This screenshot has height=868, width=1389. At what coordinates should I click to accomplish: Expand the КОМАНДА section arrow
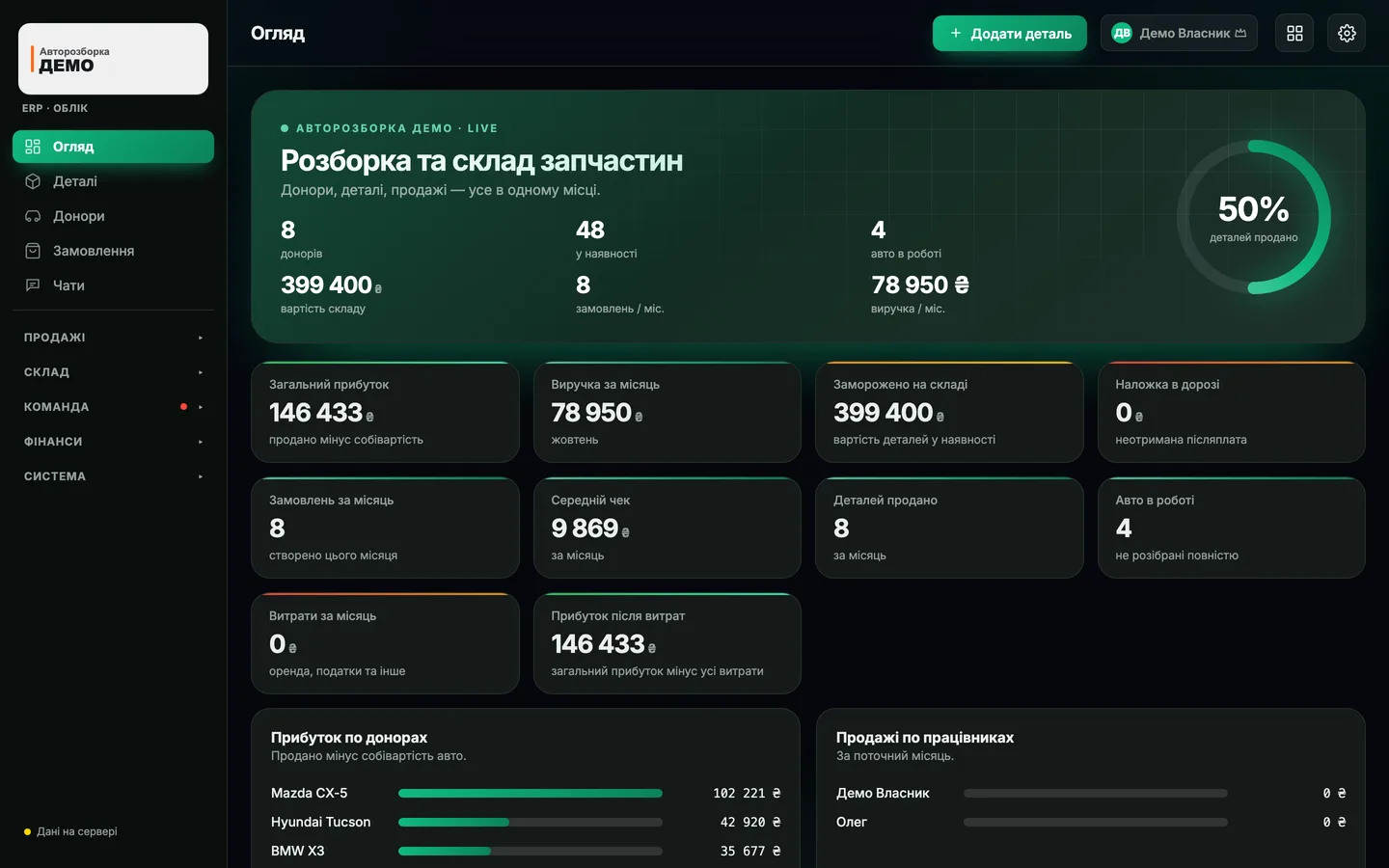201,407
